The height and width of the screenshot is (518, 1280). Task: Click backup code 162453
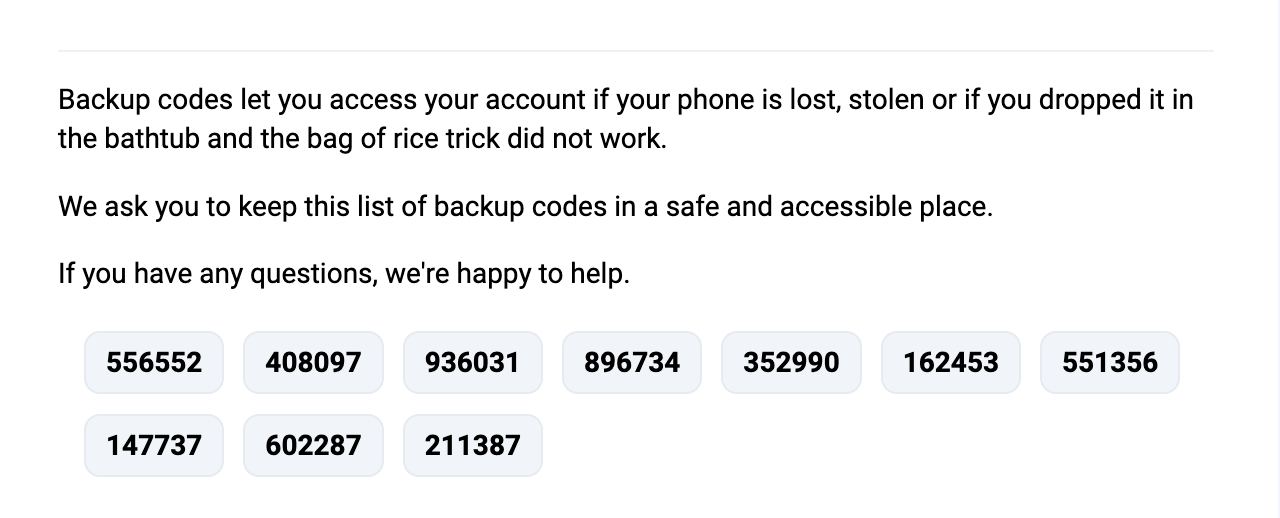point(951,362)
